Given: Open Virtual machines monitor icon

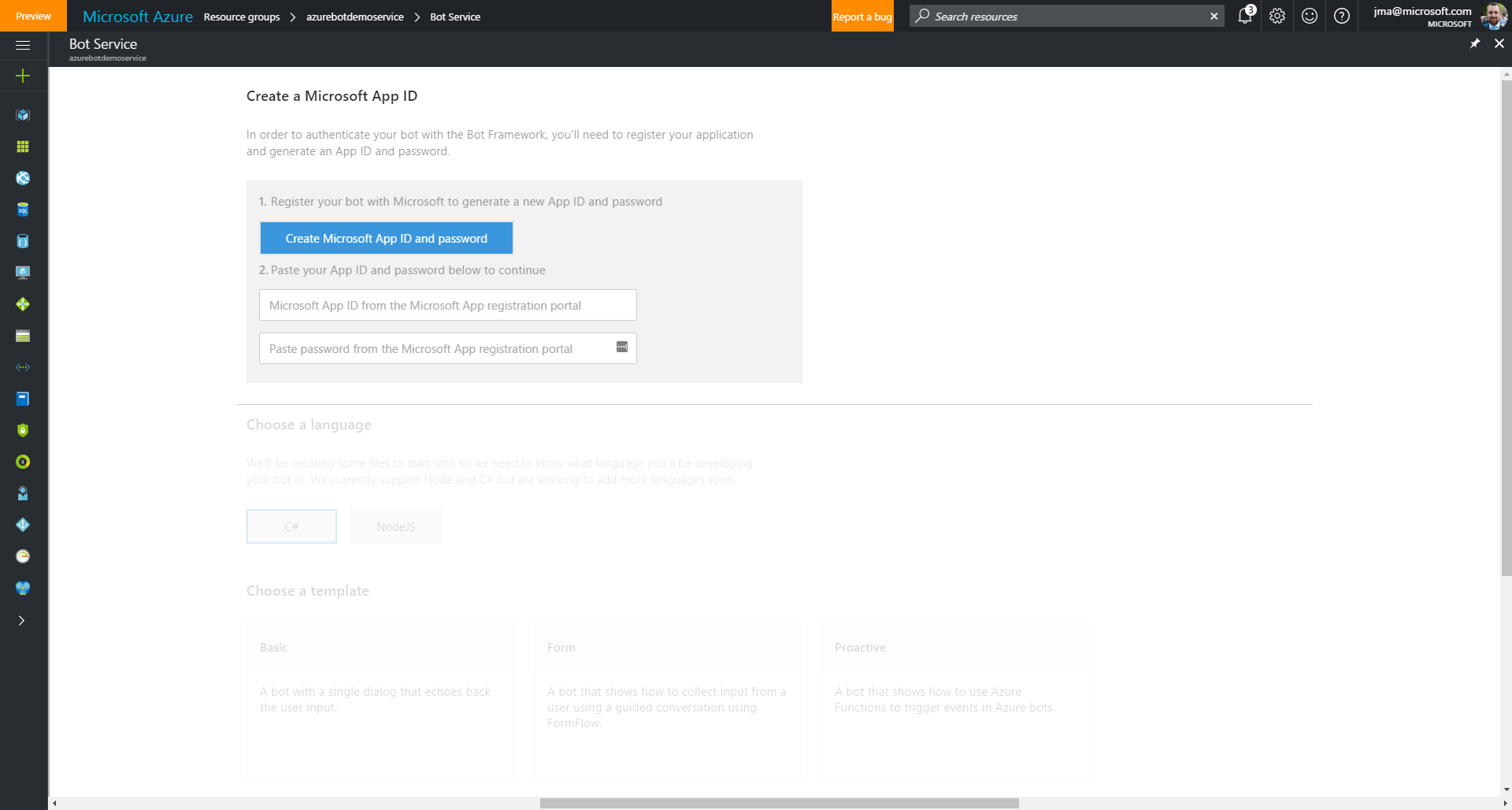Looking at the screenshot, I should [x=23, y=273].
